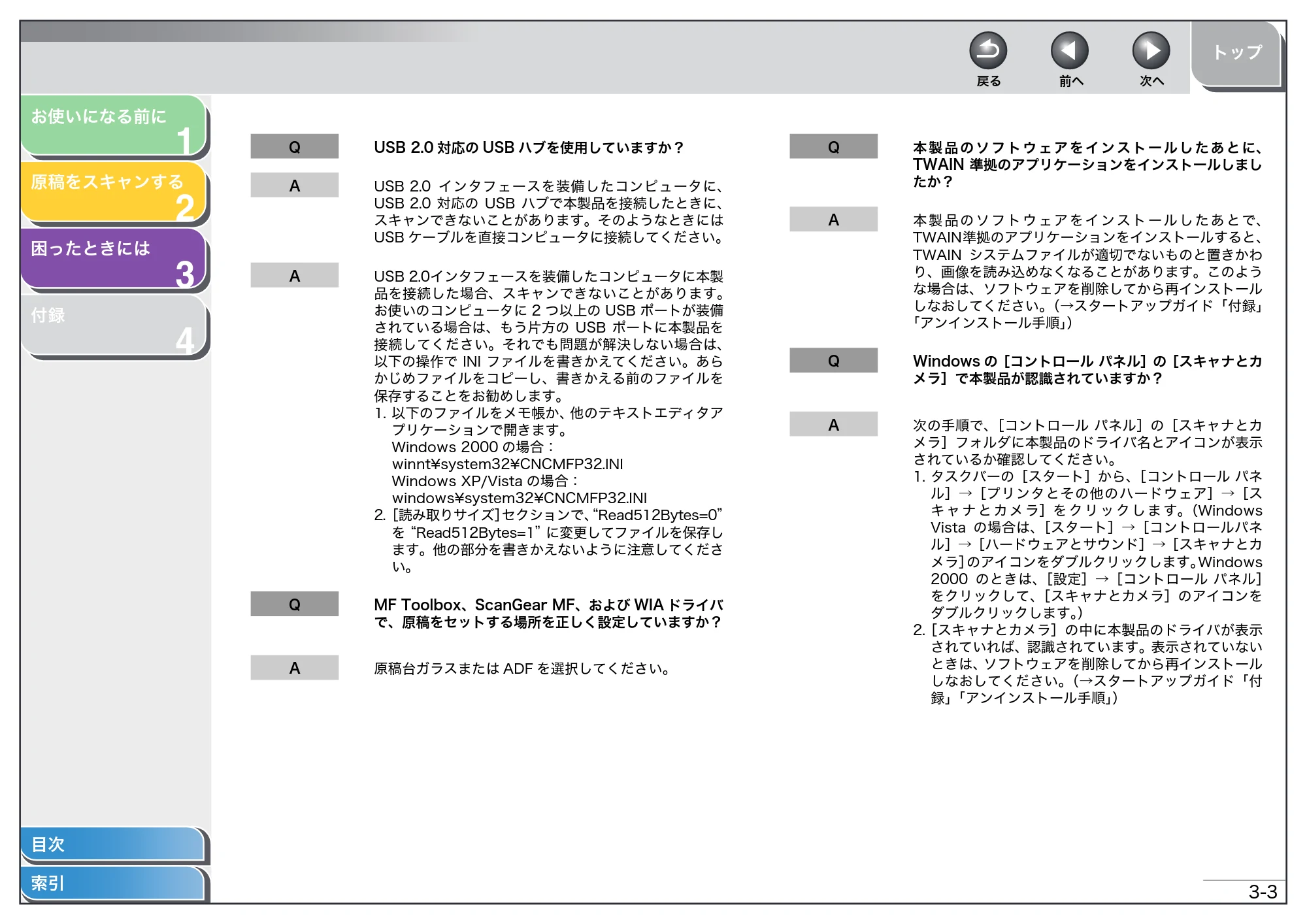
Task: Click the USB 2.0 対応の USB ハブ question heading
Action: pyautogui.click(x=529, y=148)
